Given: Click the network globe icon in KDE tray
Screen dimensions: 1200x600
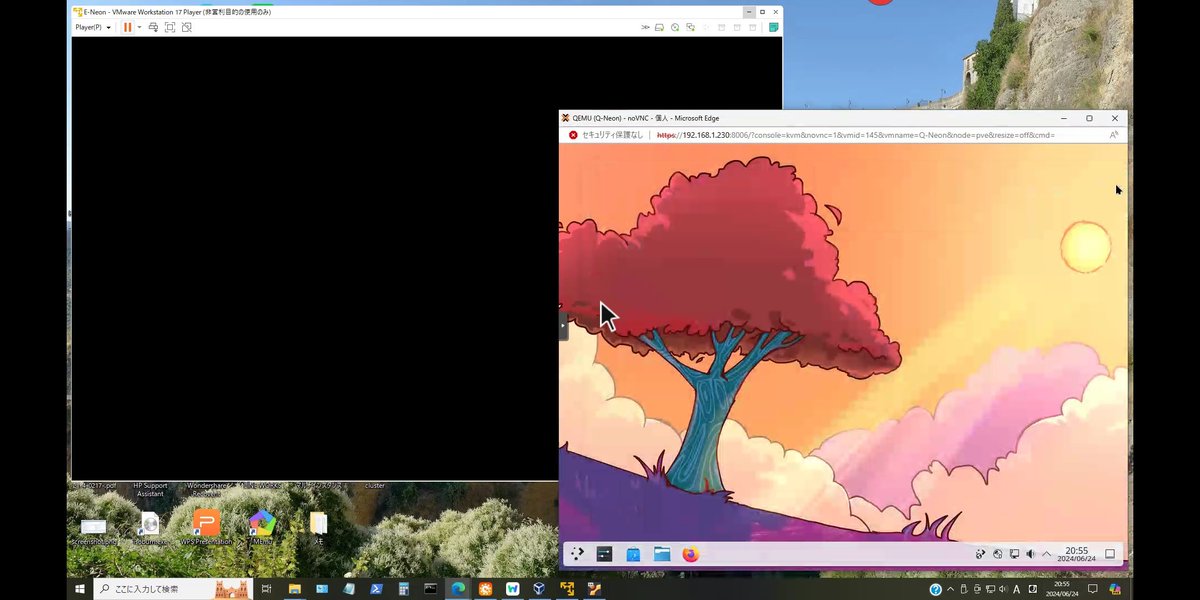Looking at the screenshot, I should pyautogui.click(x=998, y=554).
